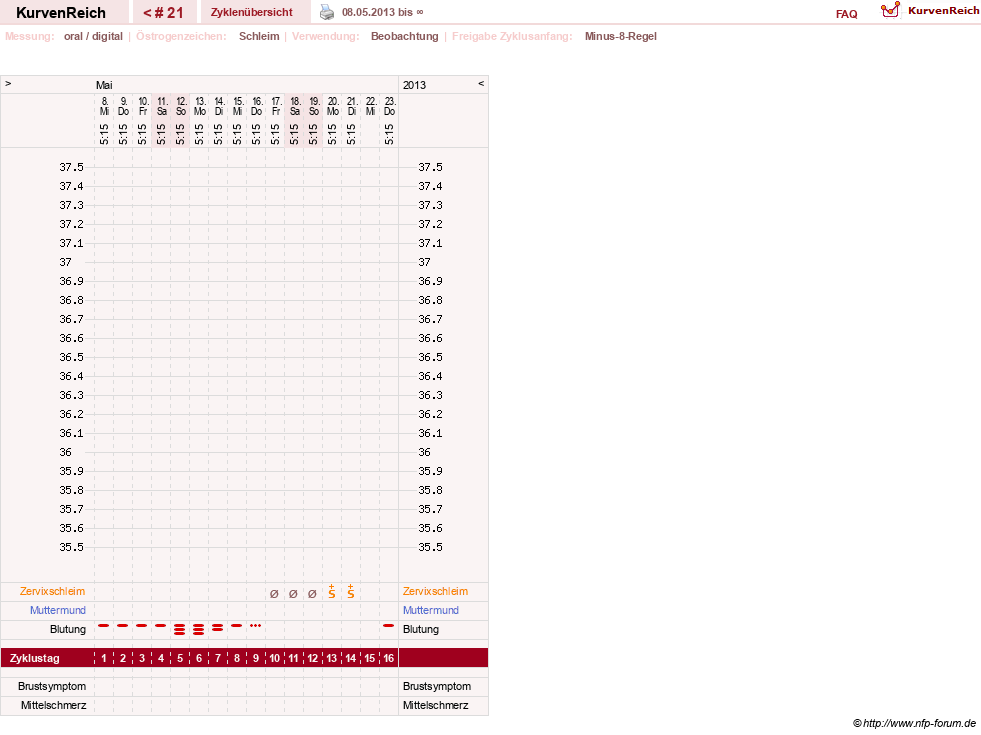Click the medium bleeding mark on day 7

coord(218,627)
